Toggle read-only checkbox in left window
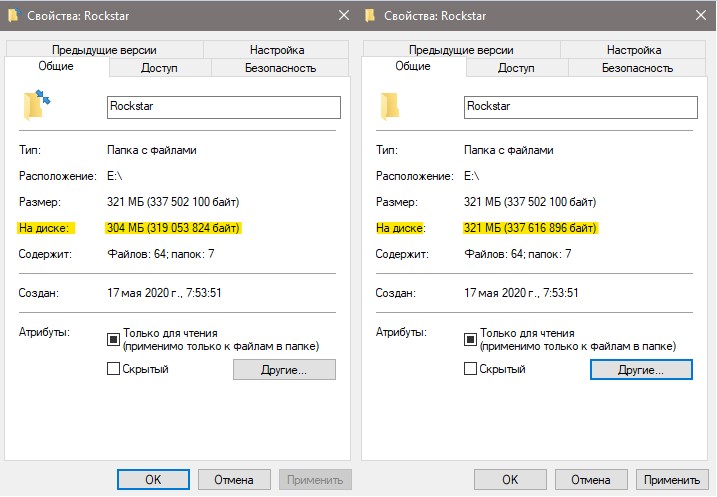 click(113, 339)
